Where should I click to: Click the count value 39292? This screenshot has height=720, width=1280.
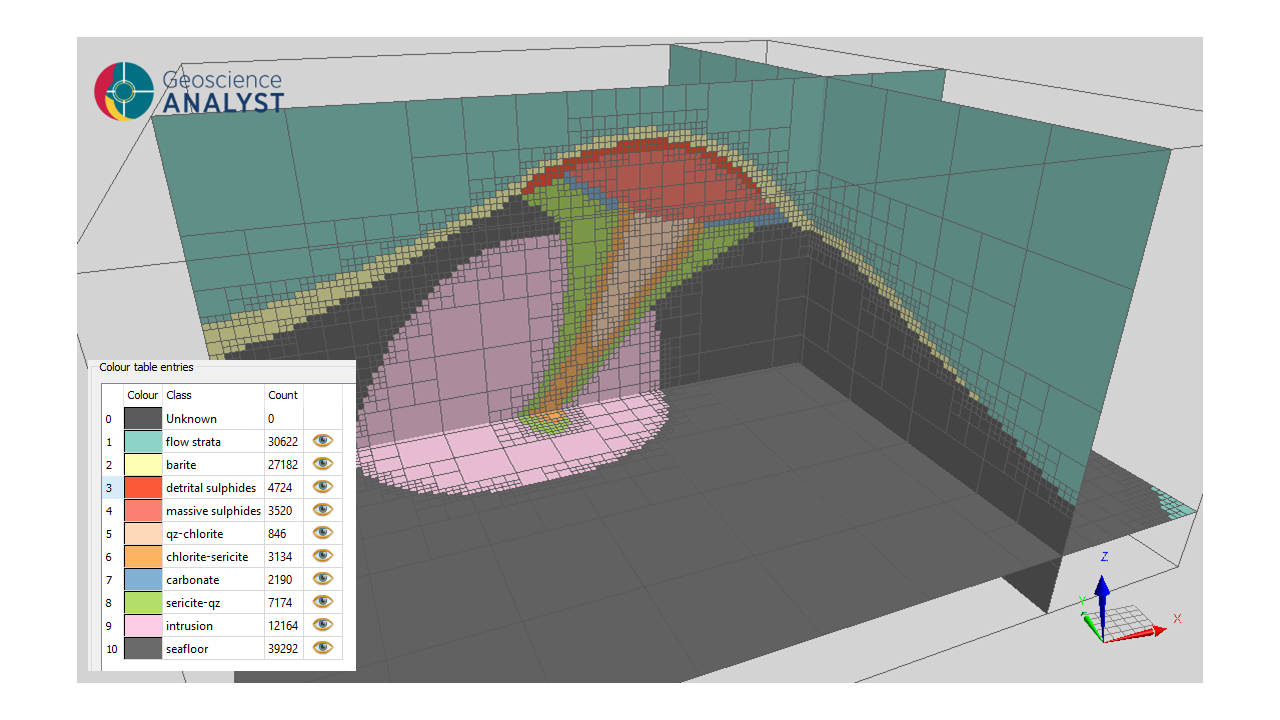click(x=284, y=649)
